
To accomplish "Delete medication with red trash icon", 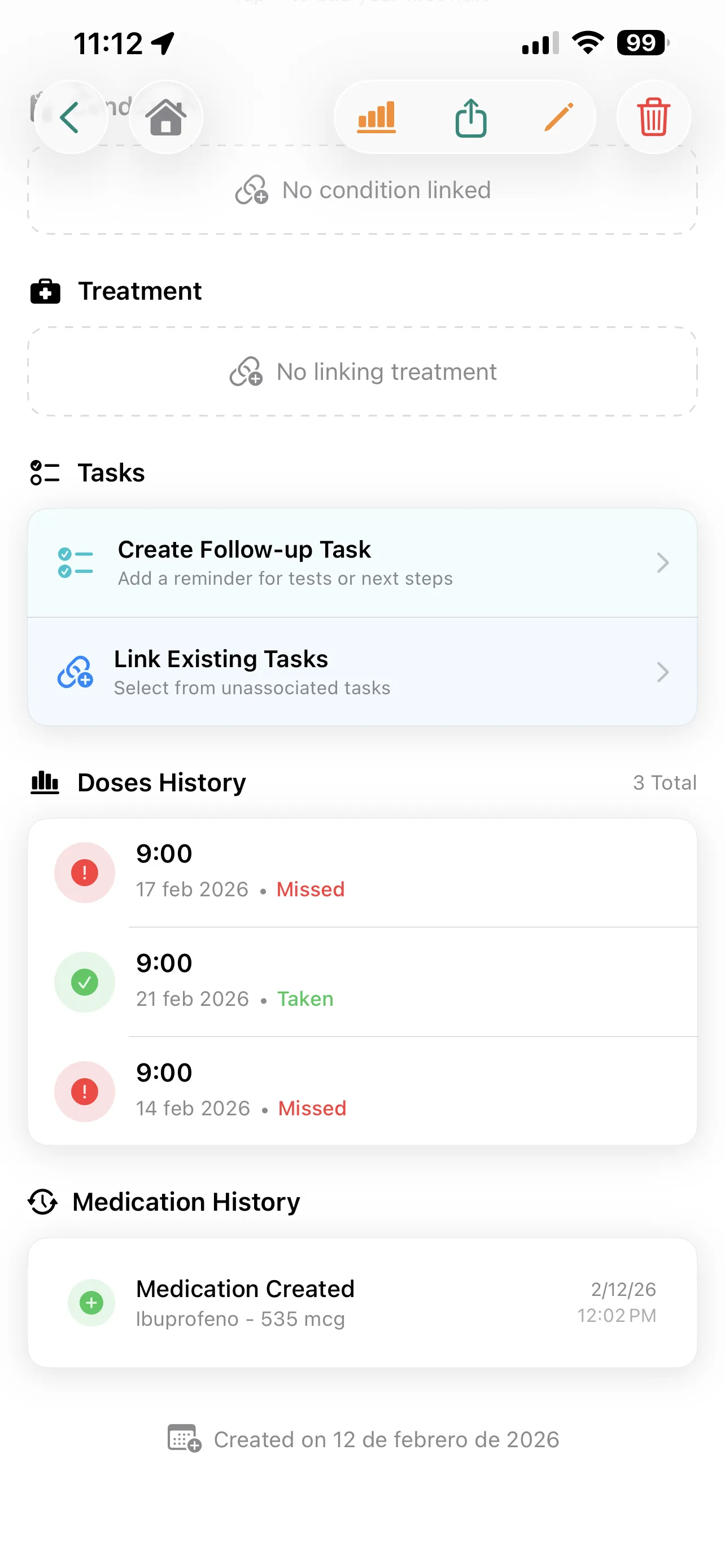I will pos(653,117).
